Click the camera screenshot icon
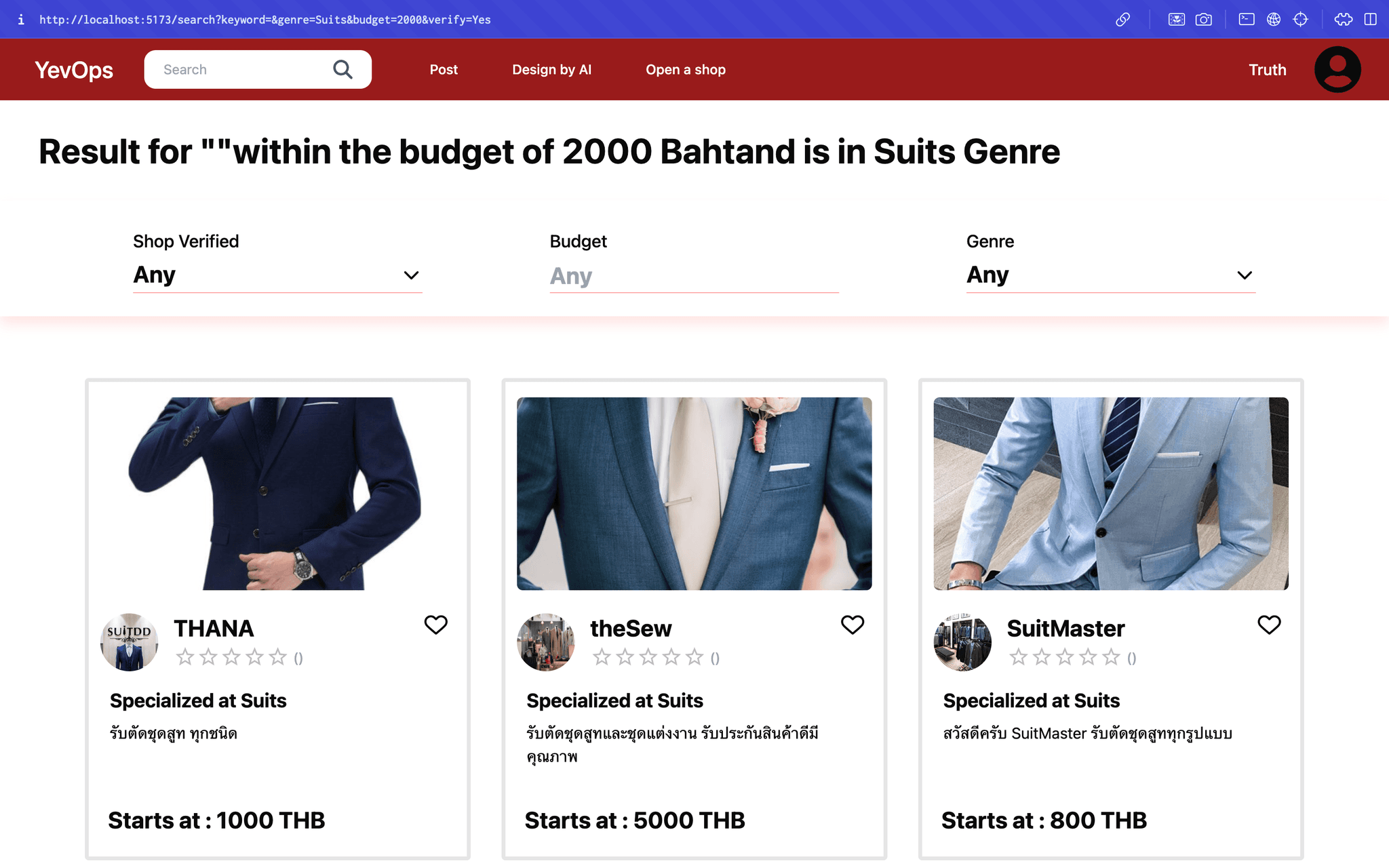Viewport: 1389px width, 868px height. coord(1204,20)
